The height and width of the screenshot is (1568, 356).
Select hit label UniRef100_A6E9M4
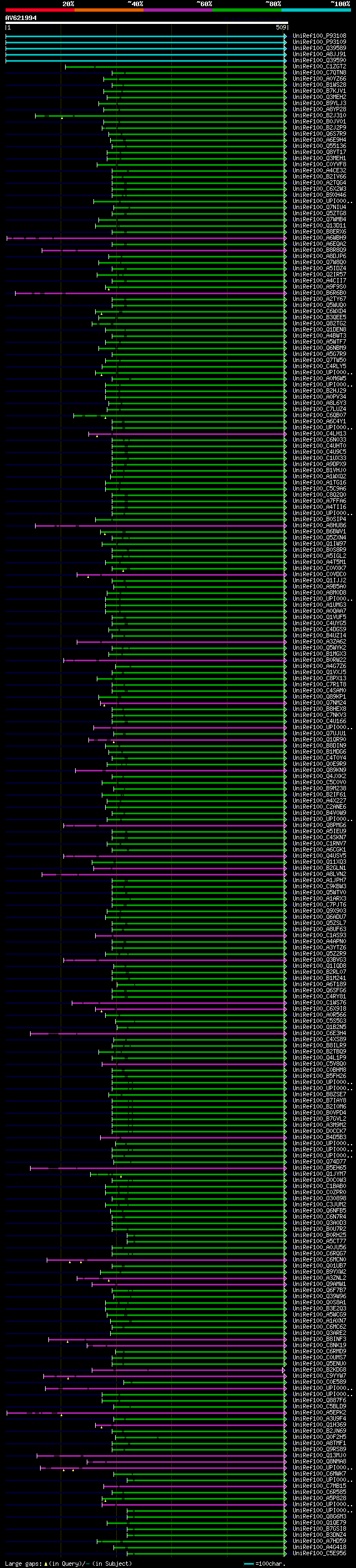point(319,140)
